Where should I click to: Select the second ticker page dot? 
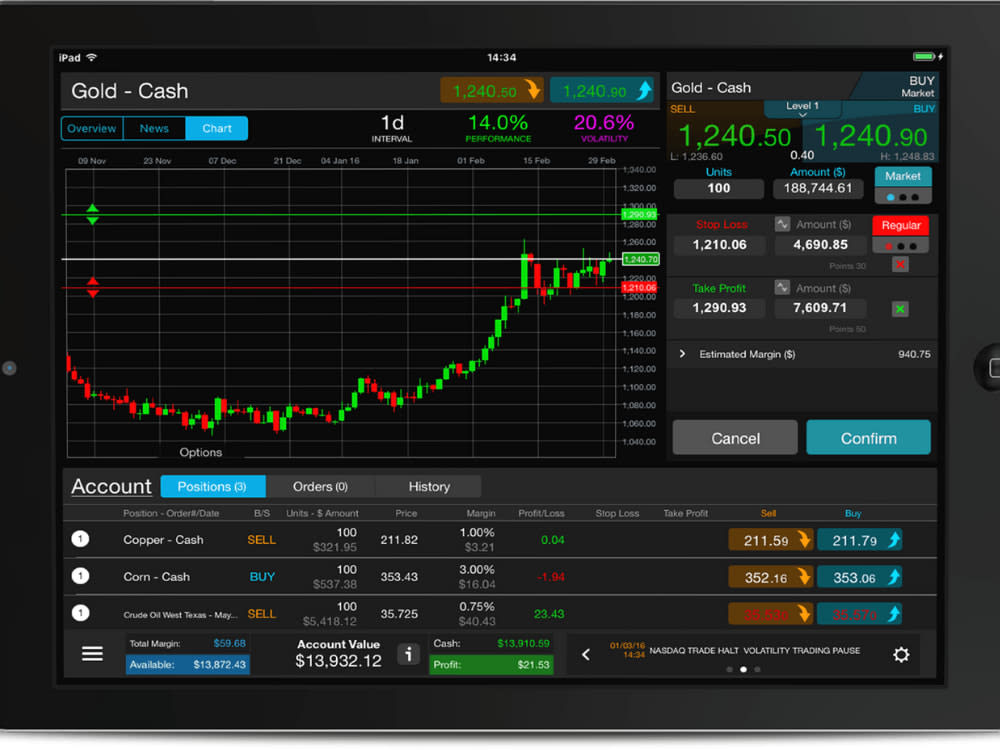pos(743,671)
